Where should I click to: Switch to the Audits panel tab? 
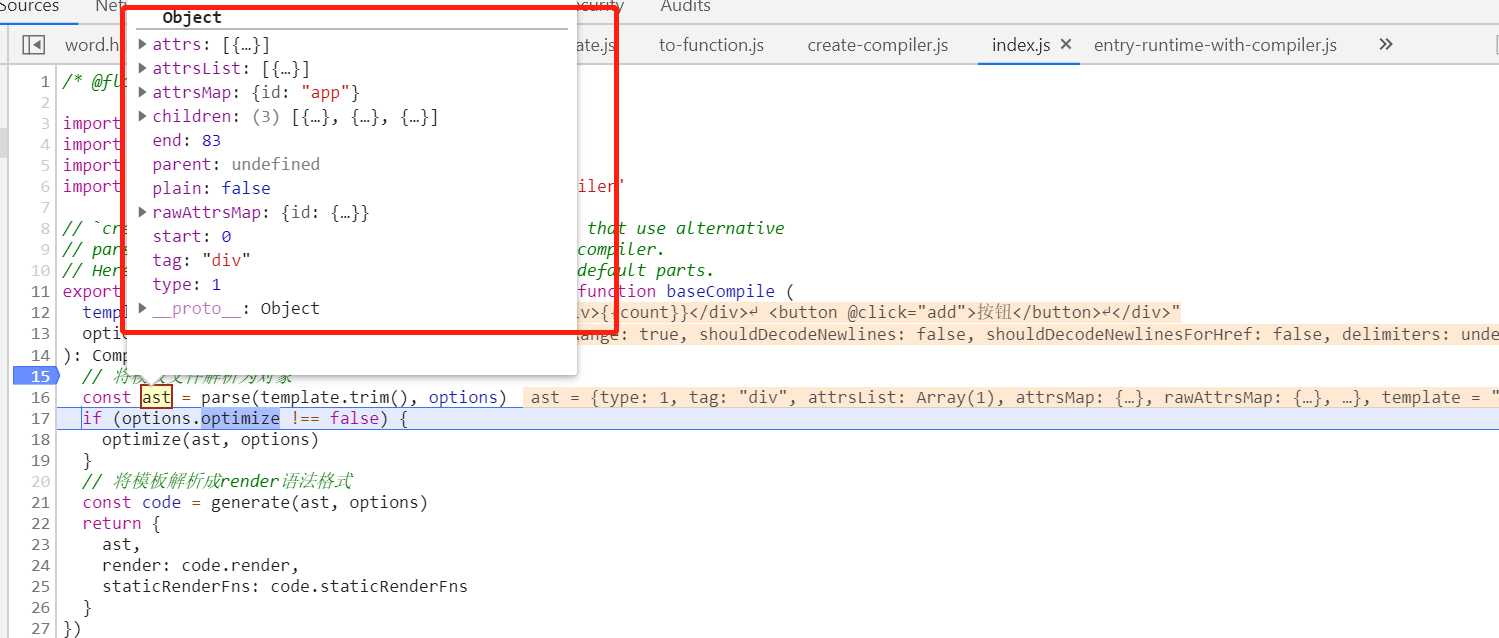(685, 7)
